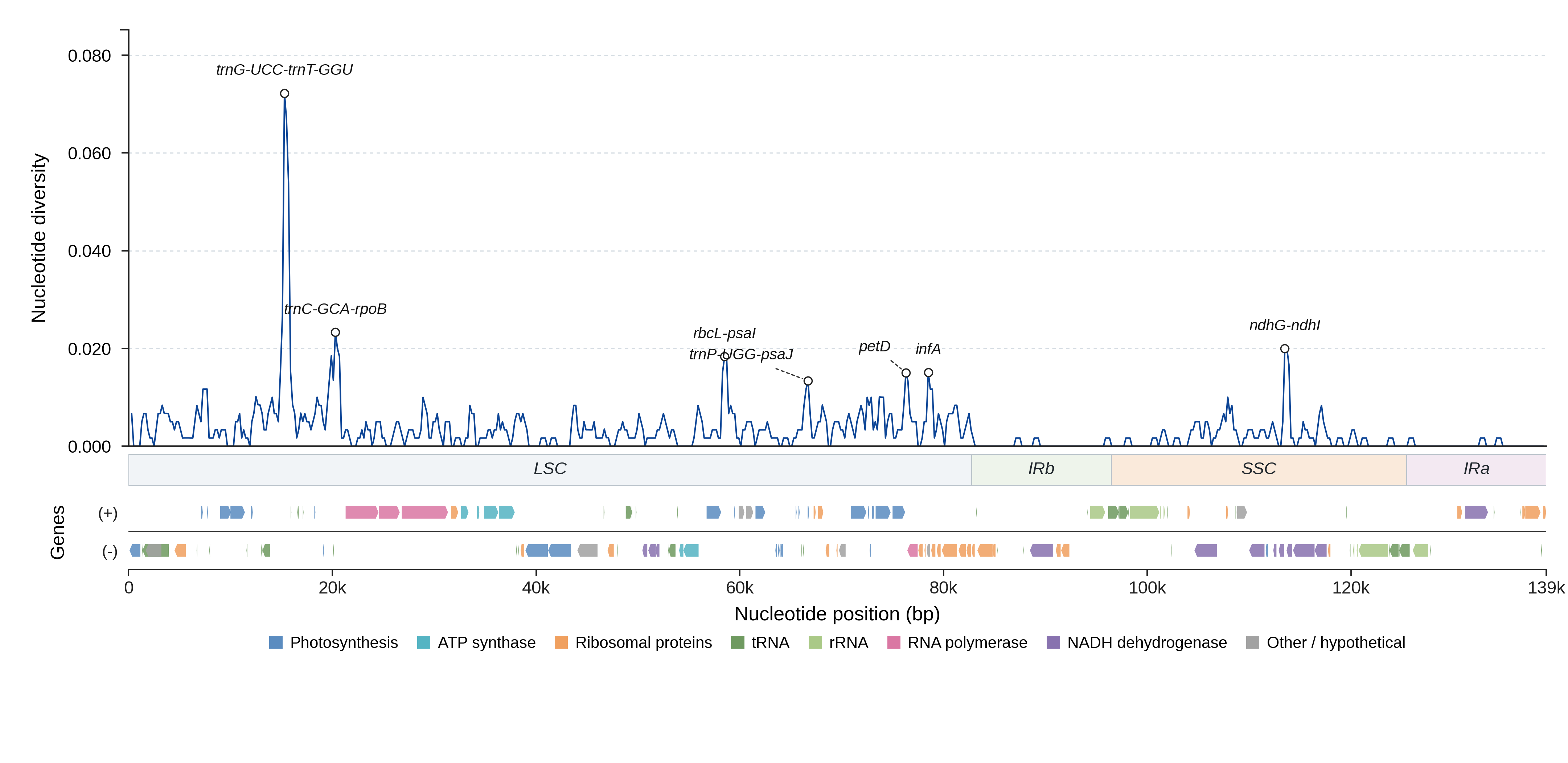Click the petD peak marker circle
The height and width of the screenshot is (763, 1568).
tap(906, 373)
